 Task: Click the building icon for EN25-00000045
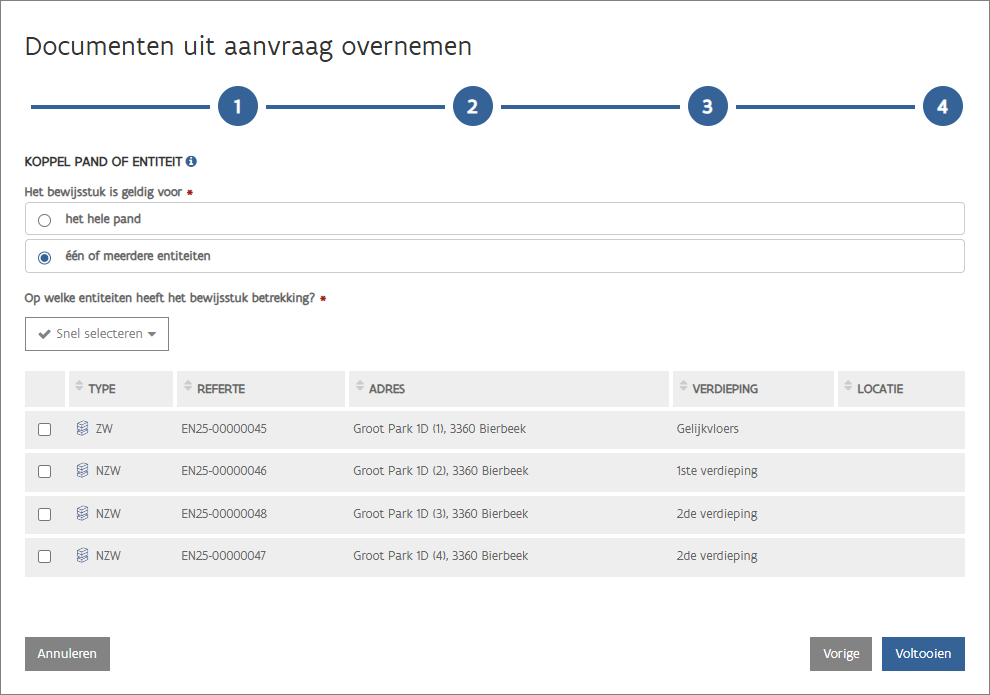[x=83, y=429]
